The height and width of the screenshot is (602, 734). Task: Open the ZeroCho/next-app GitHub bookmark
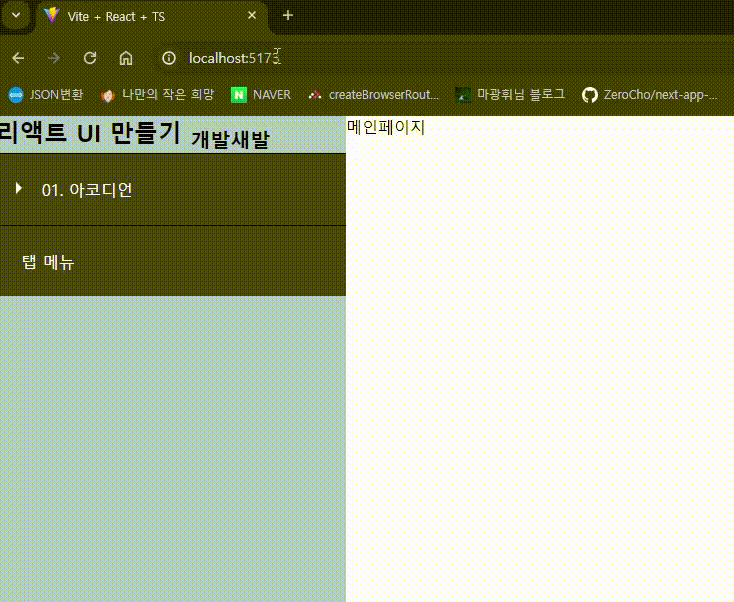click(x=650, y=95)
